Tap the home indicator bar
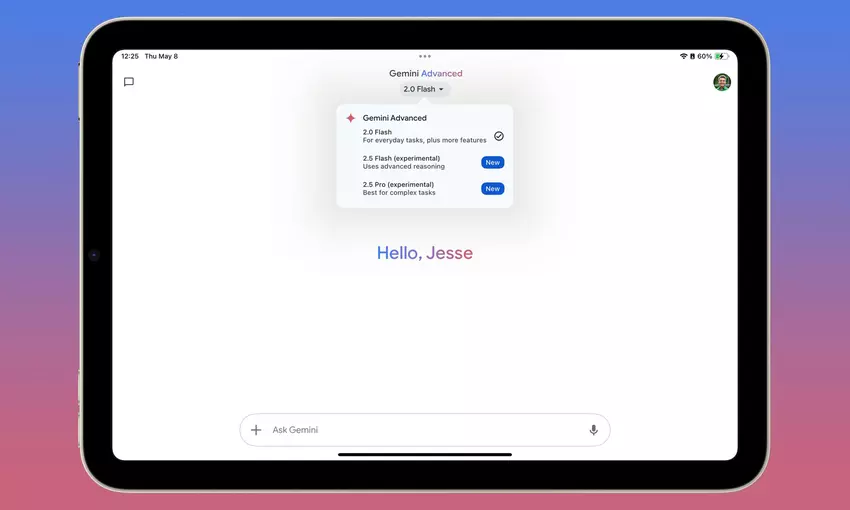Viewport: 850px width, 510px height. tap(424, 455)
